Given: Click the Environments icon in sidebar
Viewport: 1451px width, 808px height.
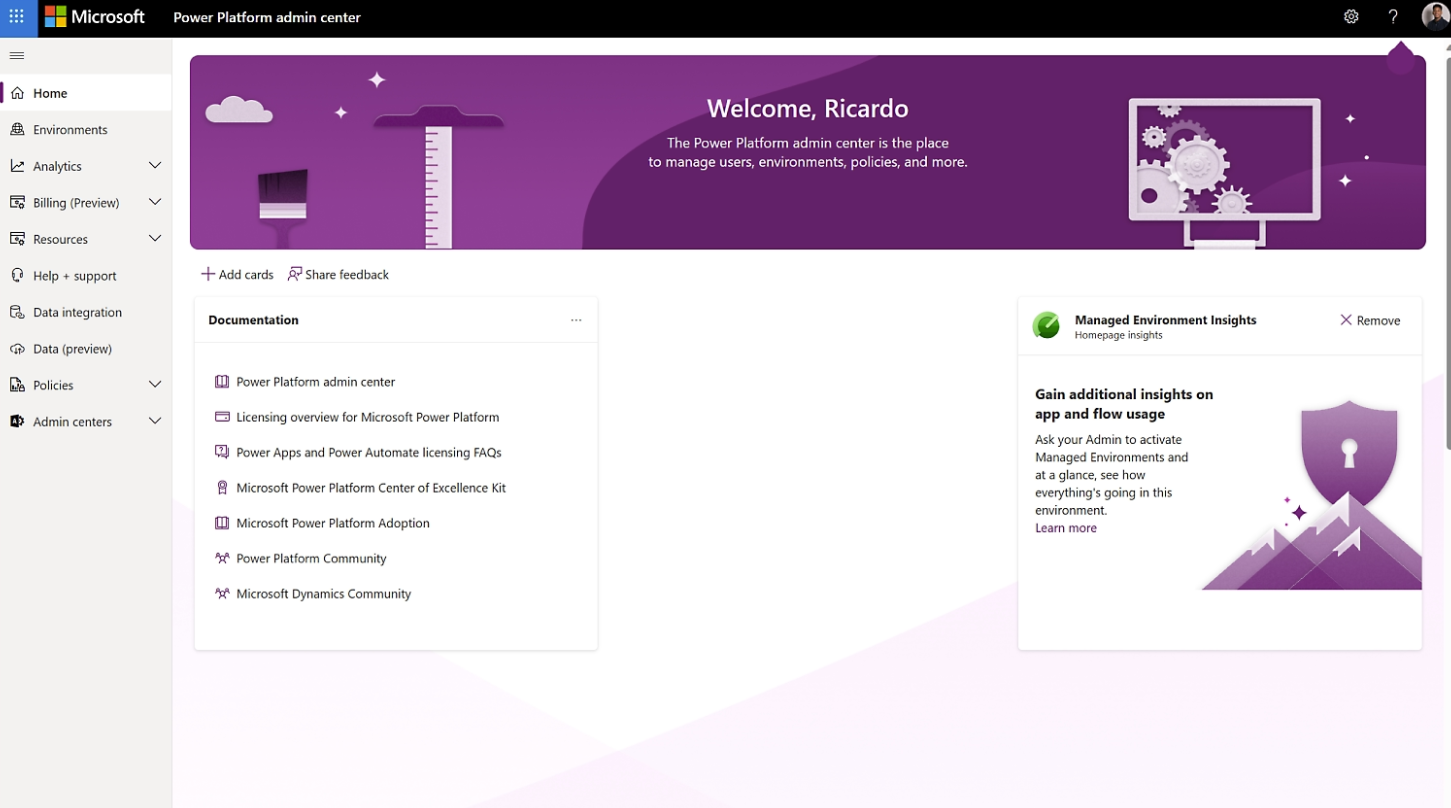Looking at the screenshot, I should pyautogui.click(x=17, y=130).
